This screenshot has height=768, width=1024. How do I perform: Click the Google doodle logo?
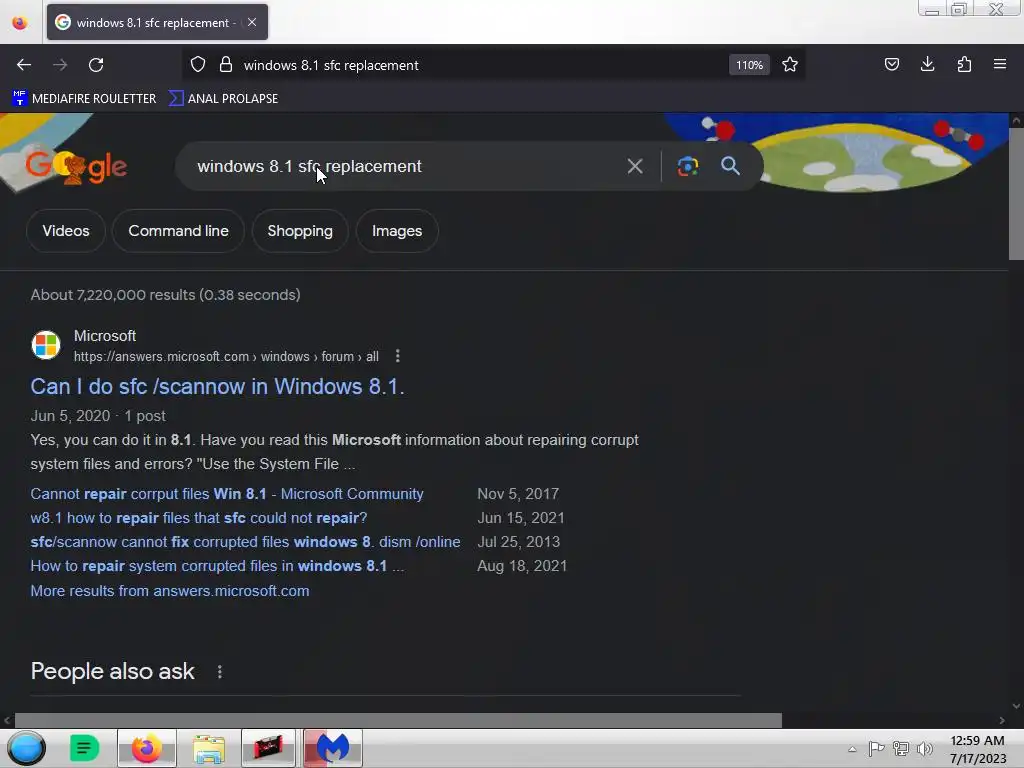click(76, 166)
